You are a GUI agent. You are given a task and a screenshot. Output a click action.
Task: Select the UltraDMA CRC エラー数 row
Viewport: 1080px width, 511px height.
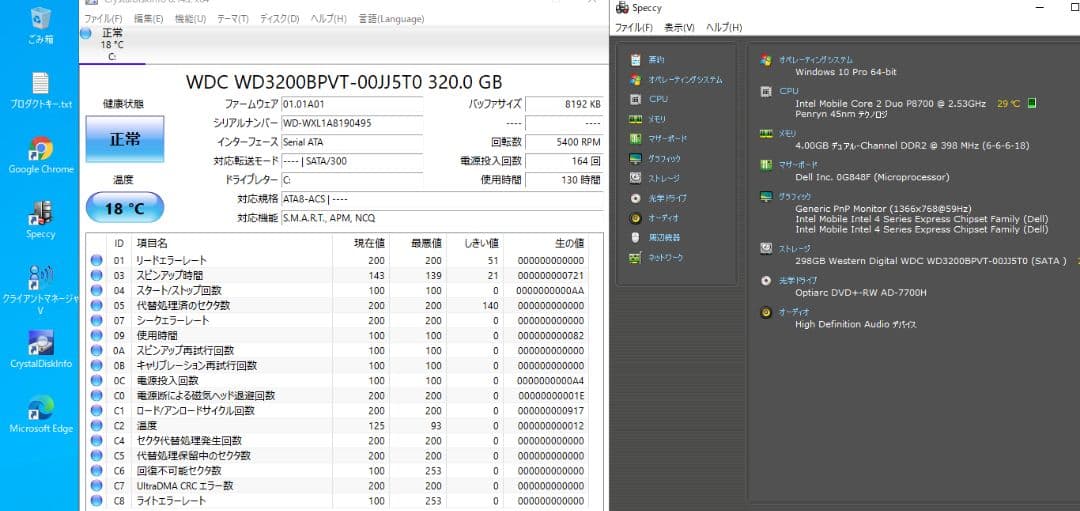coord(339,486)
